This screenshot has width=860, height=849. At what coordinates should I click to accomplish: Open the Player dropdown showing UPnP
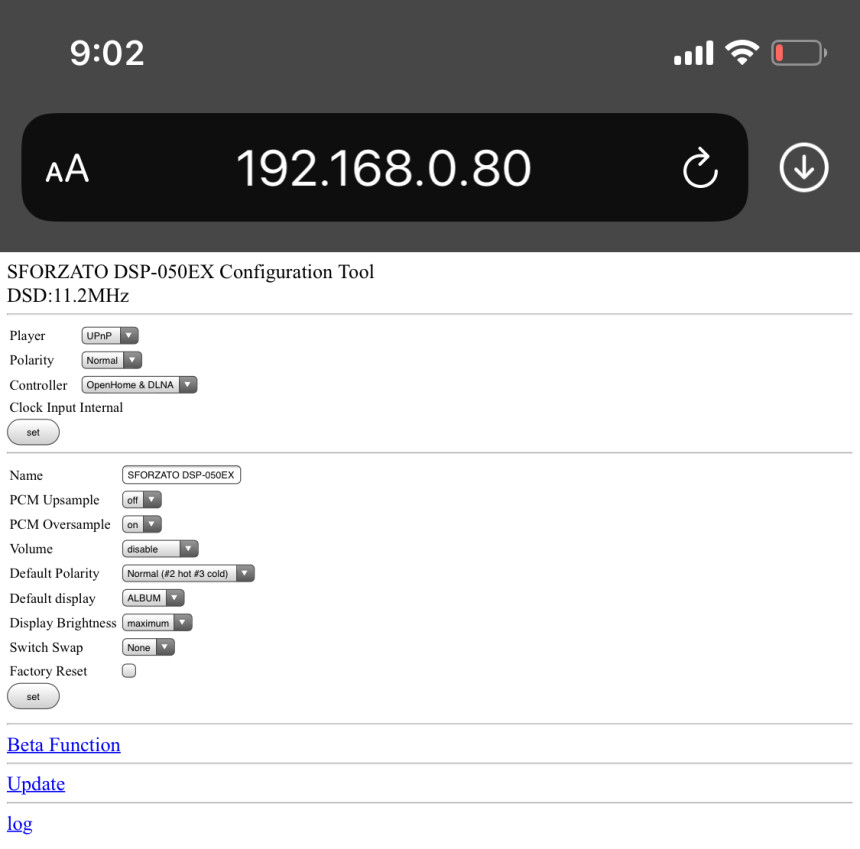(x=110, y=335)
